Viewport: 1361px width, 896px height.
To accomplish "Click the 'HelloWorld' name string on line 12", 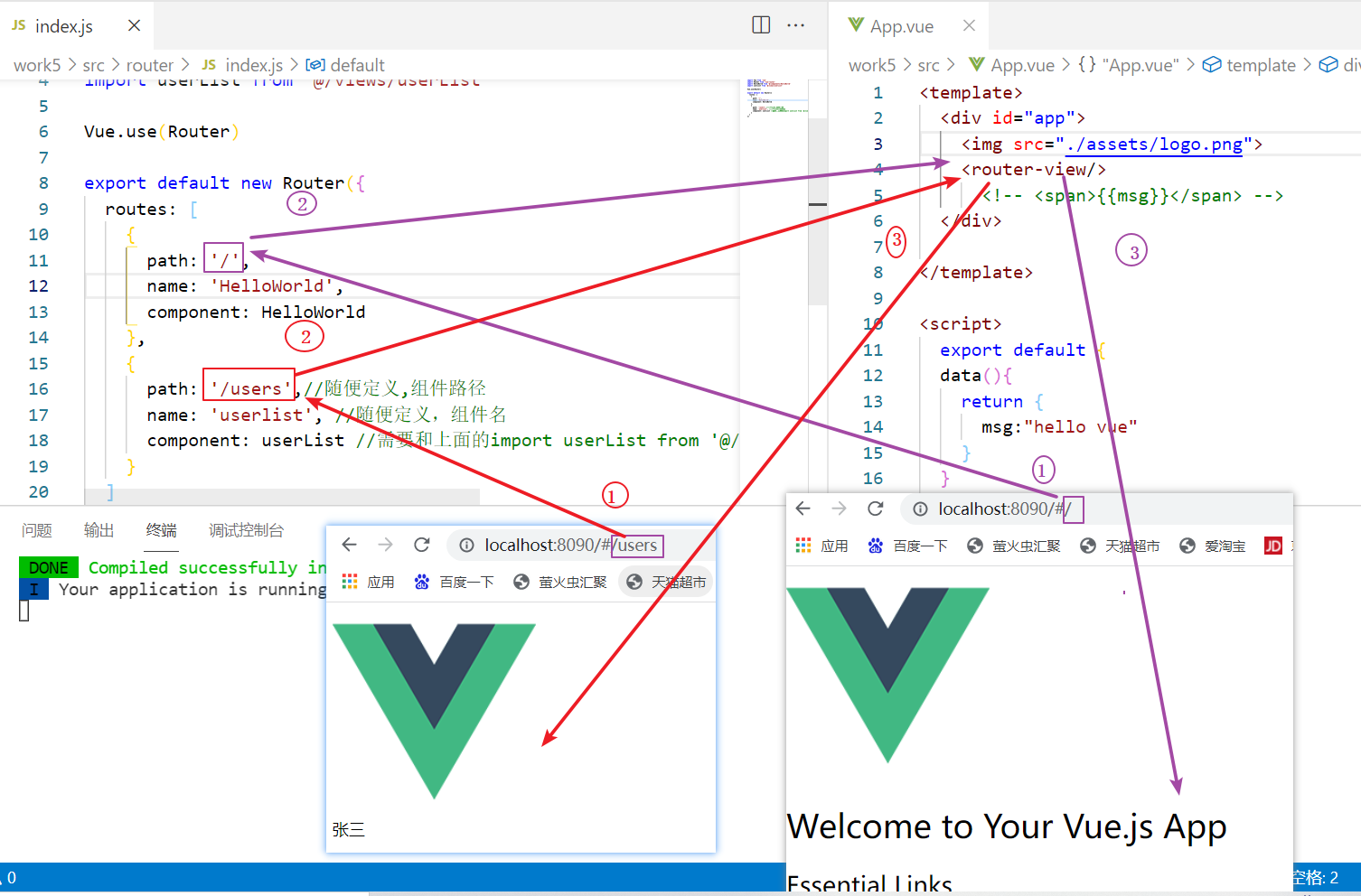I will (271, 285).
